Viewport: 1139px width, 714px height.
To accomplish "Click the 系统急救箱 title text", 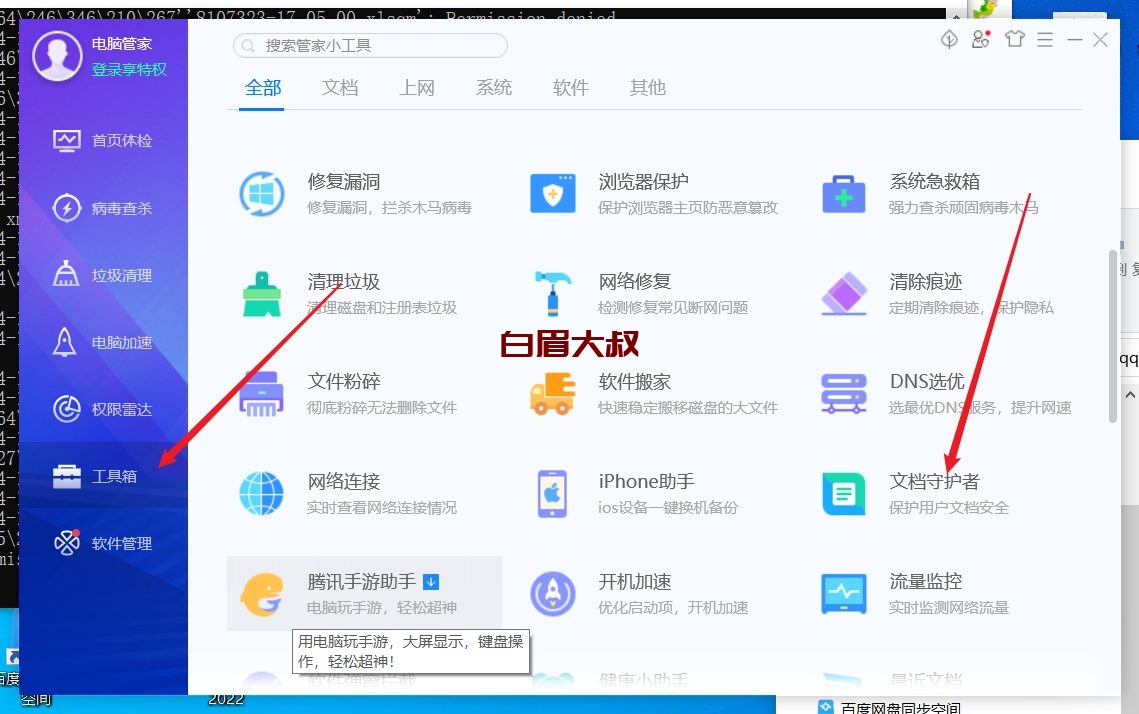I will point(935,182).
